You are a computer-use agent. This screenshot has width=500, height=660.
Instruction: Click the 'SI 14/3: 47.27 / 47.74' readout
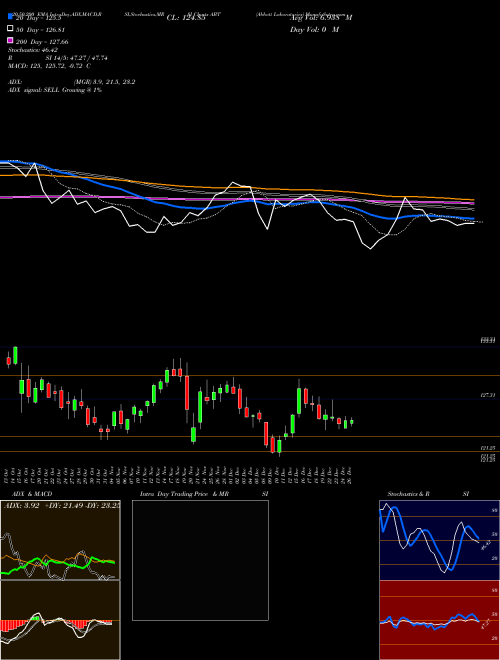pos(76,58)
